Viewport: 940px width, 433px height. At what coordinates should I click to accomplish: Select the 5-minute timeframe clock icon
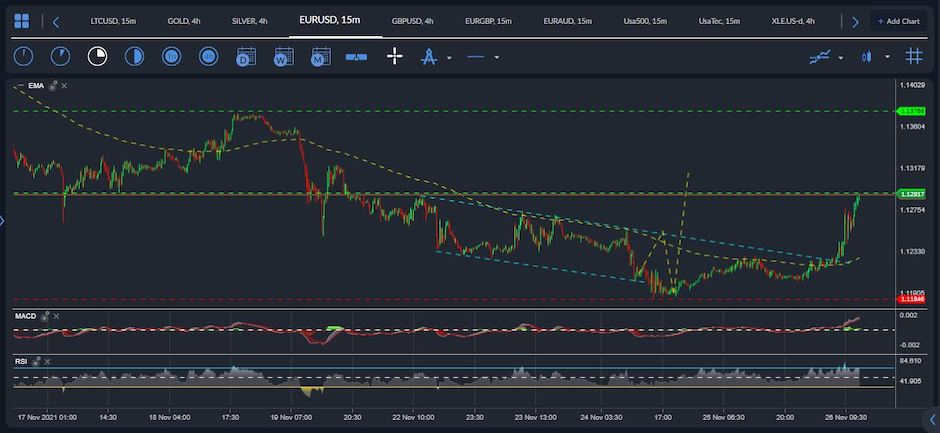(x=61, y=57)
